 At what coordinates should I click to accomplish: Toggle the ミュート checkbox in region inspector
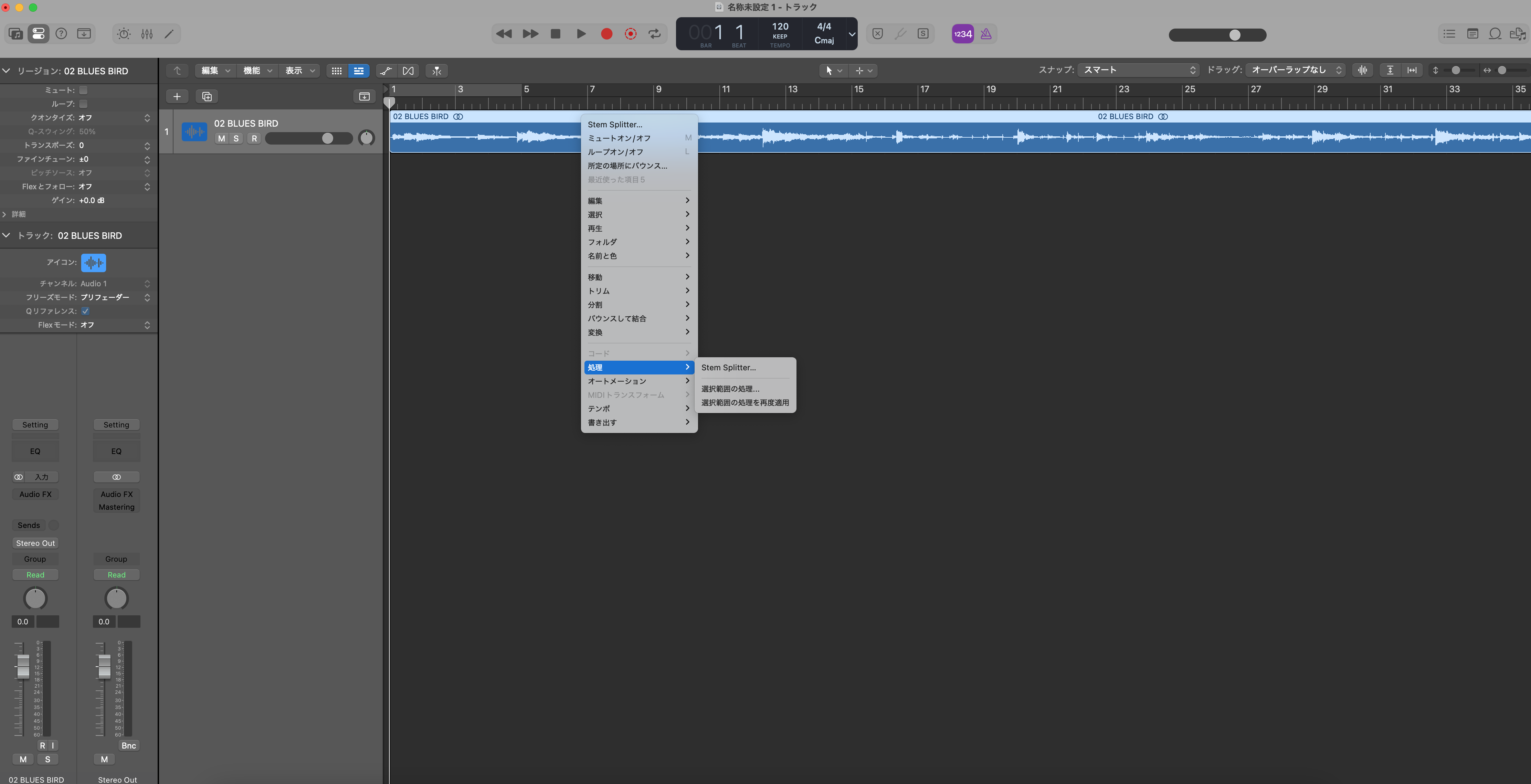coord(84,91)
